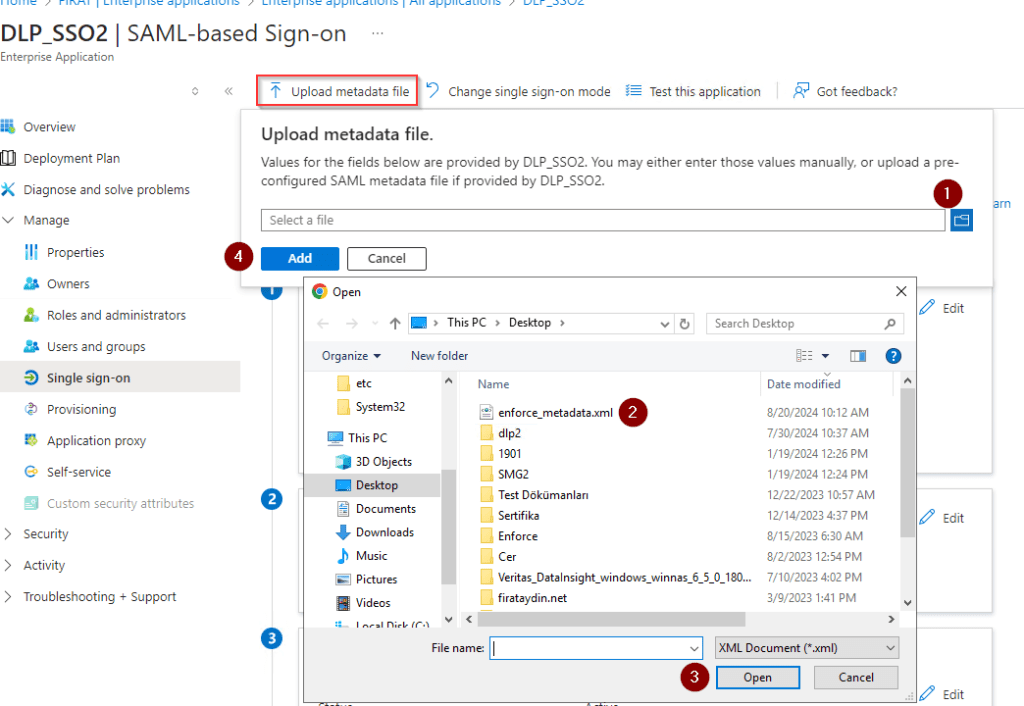Screen dimensions: 1024x706
Task: Open Users and groups menu item
Action: 96,346
